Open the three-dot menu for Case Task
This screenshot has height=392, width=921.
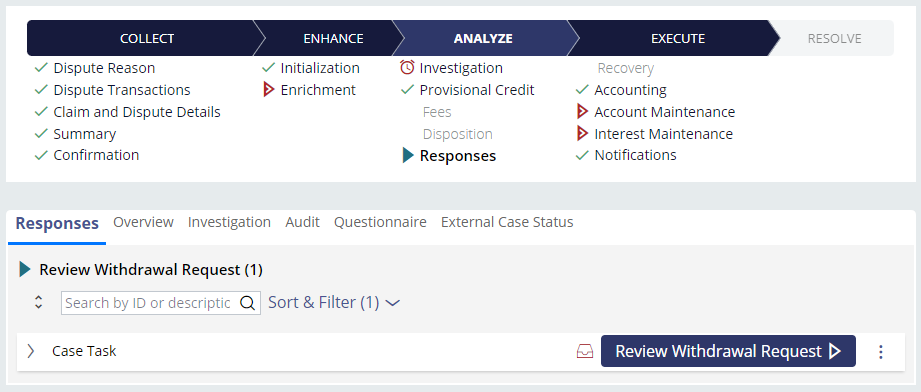(880, 351)
